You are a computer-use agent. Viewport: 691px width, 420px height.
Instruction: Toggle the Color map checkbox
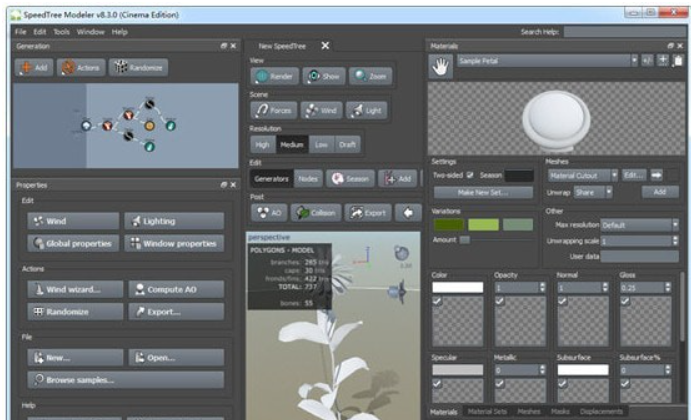click(437, 301)
